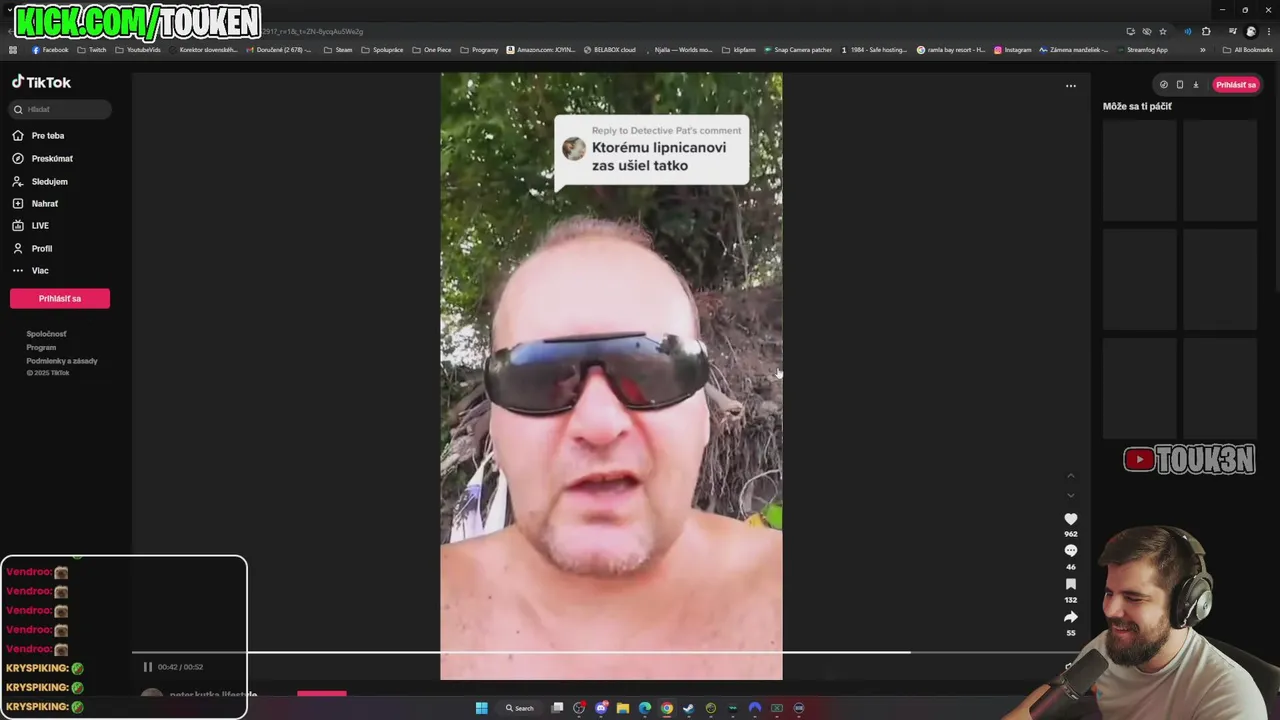Go to Preskúmať in the sidebar

click(x=43, y=159)
